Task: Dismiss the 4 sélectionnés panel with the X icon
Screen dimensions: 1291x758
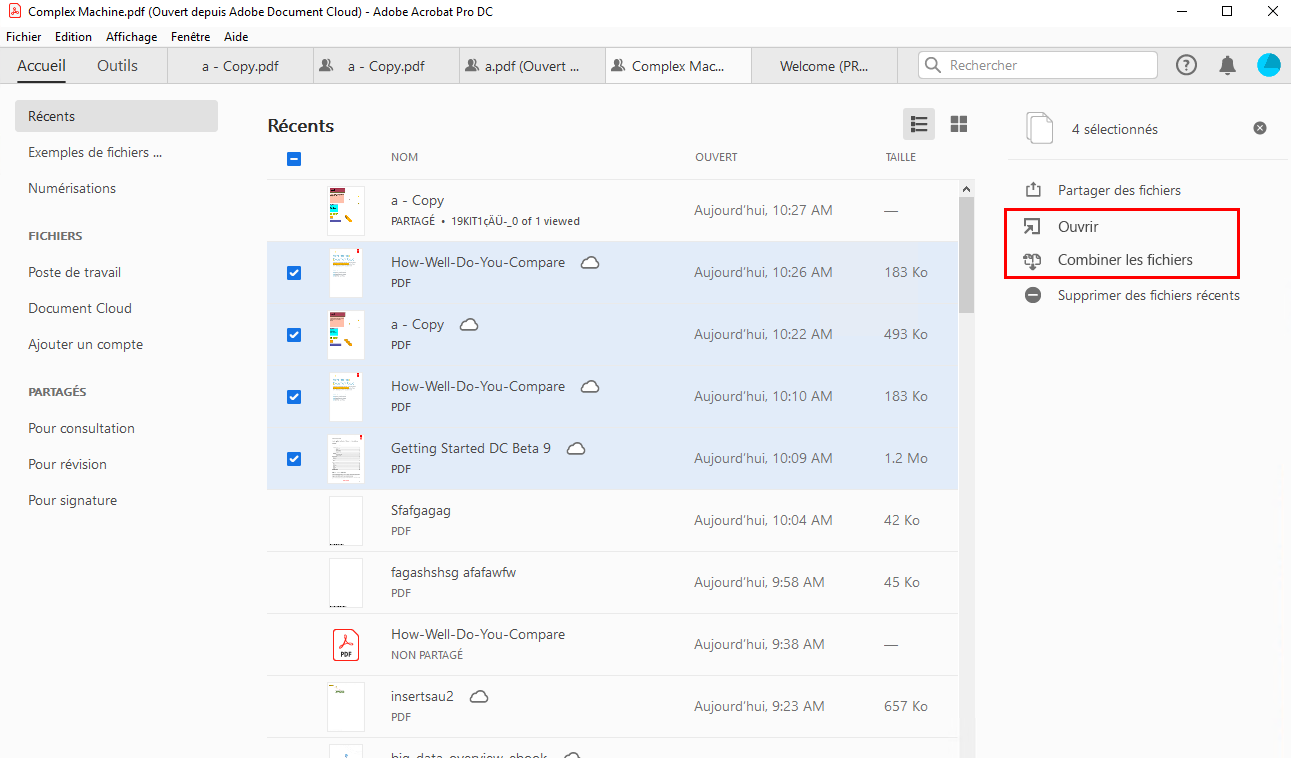Action: 1260,128
